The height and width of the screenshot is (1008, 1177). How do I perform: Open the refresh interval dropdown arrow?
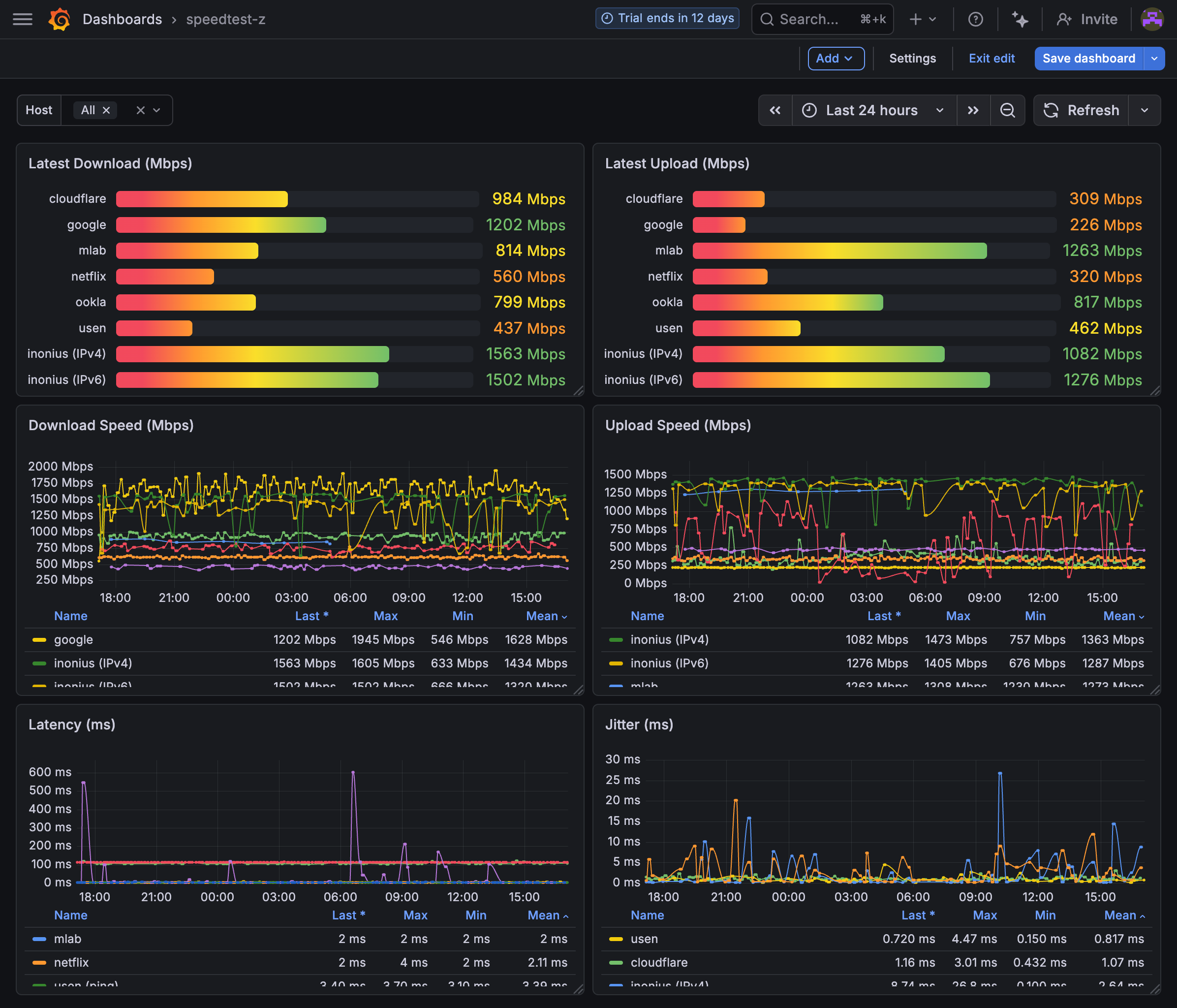pyautogui.click(x=1144, y=110)
